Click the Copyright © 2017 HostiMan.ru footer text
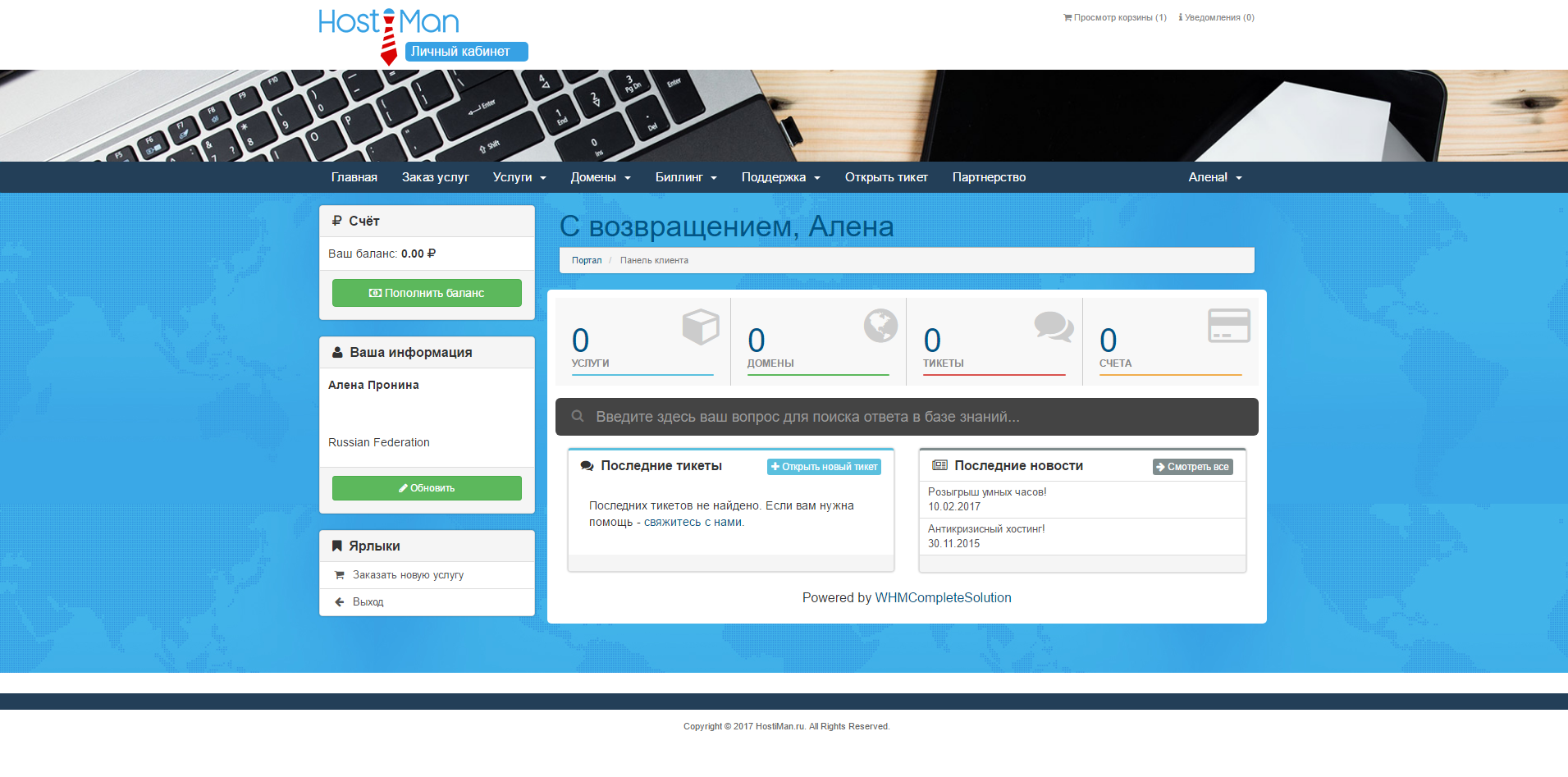Viewport: 1568px width, 777px height. tap(786, 726)
